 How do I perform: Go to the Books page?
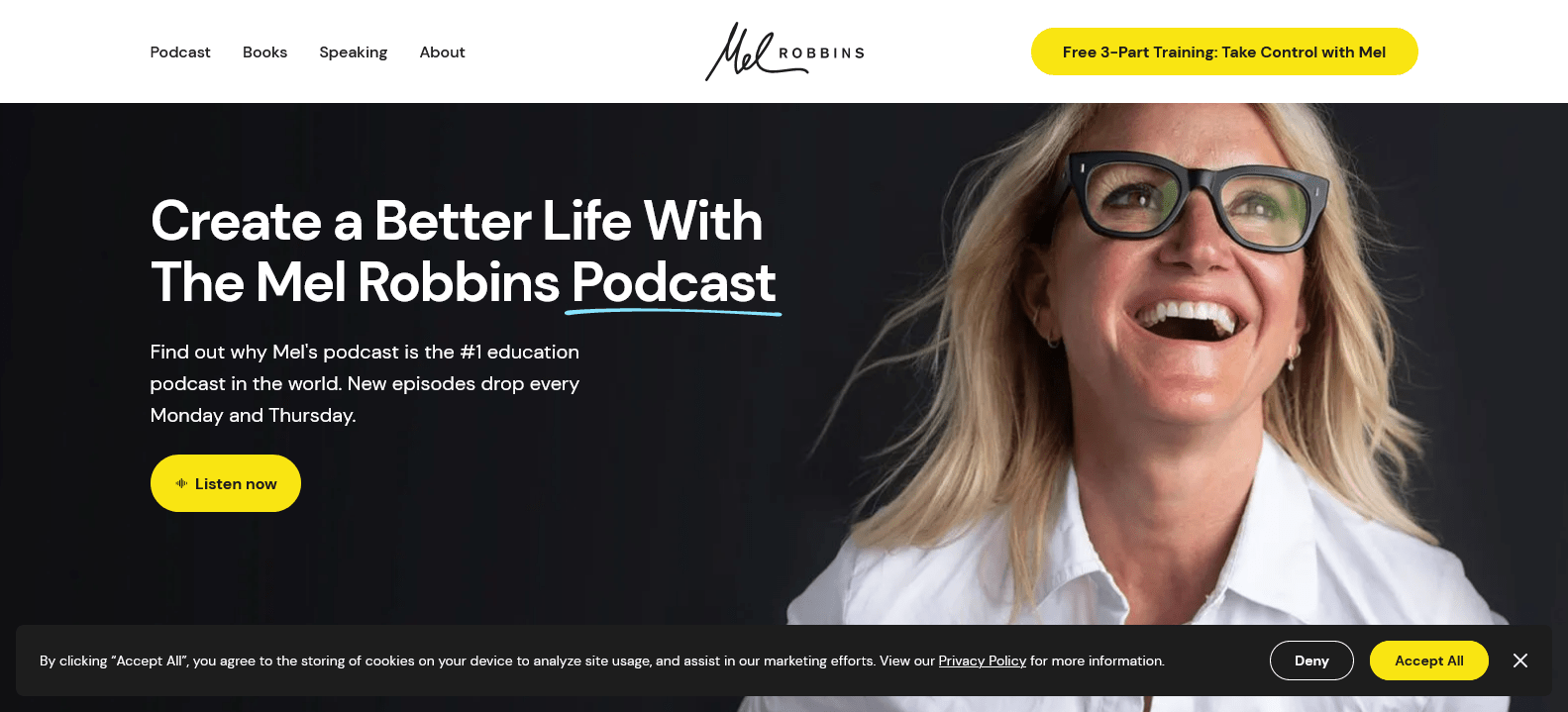point(264,52)
